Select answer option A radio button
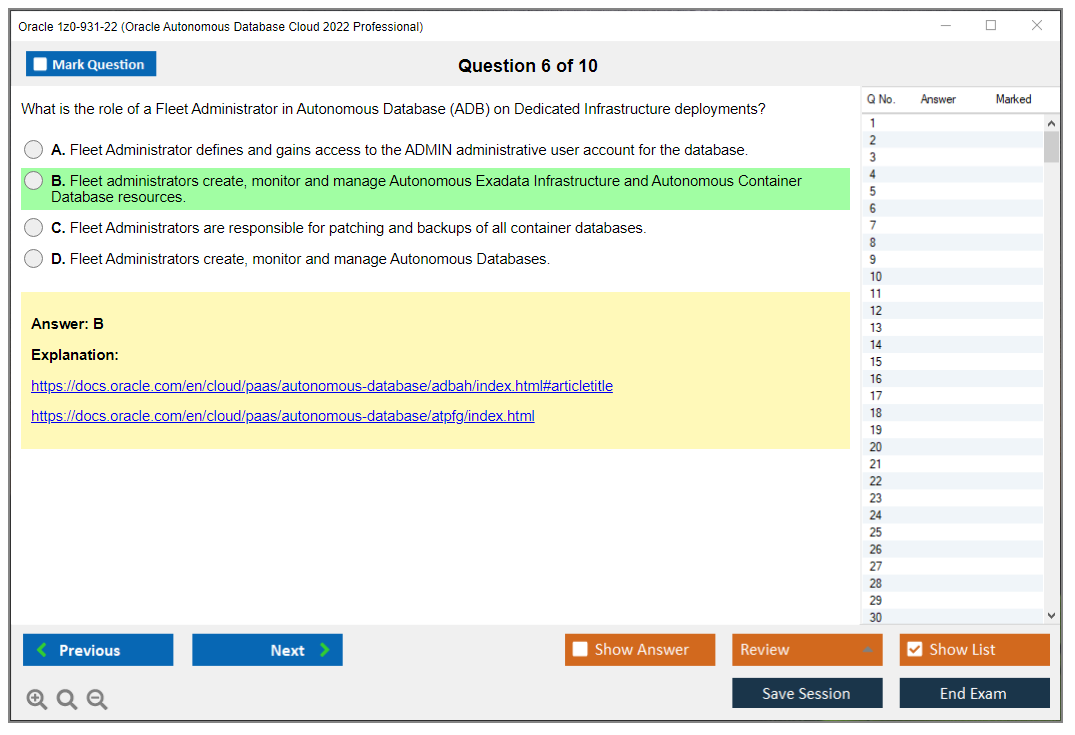This screenshot has height=735, width=1075. [x=33, y=149]
